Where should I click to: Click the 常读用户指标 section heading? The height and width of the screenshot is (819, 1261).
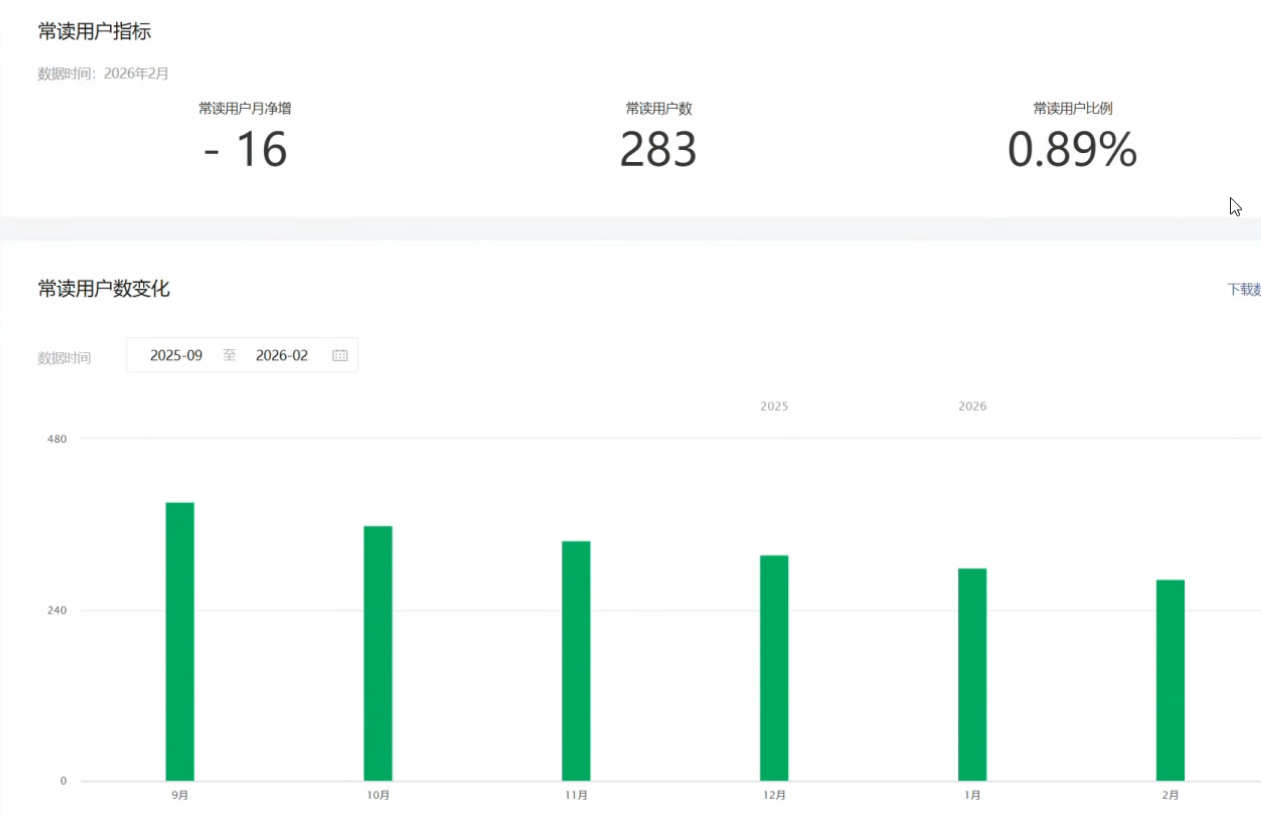(95, 31)
